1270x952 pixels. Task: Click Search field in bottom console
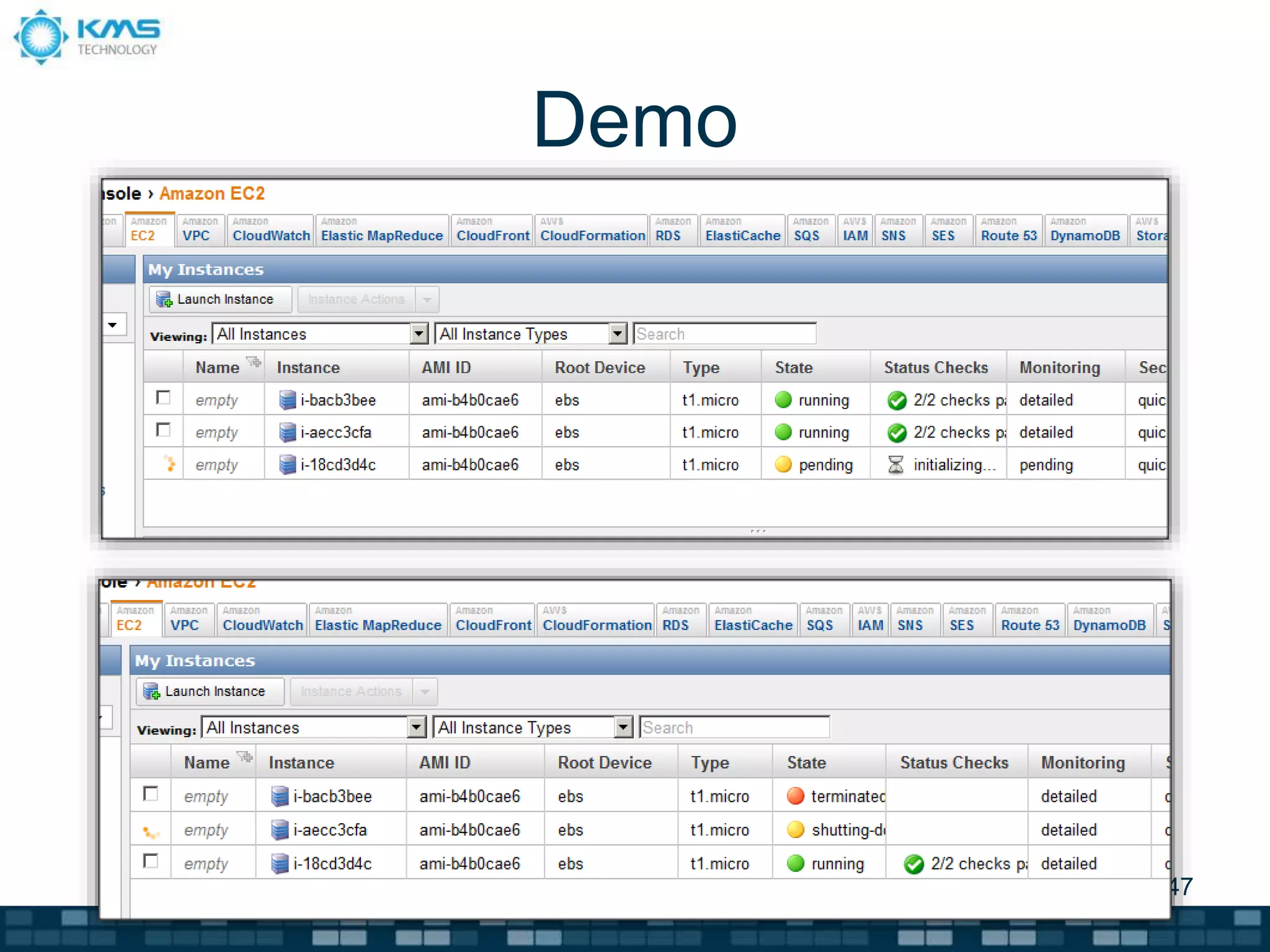(734, 727)
